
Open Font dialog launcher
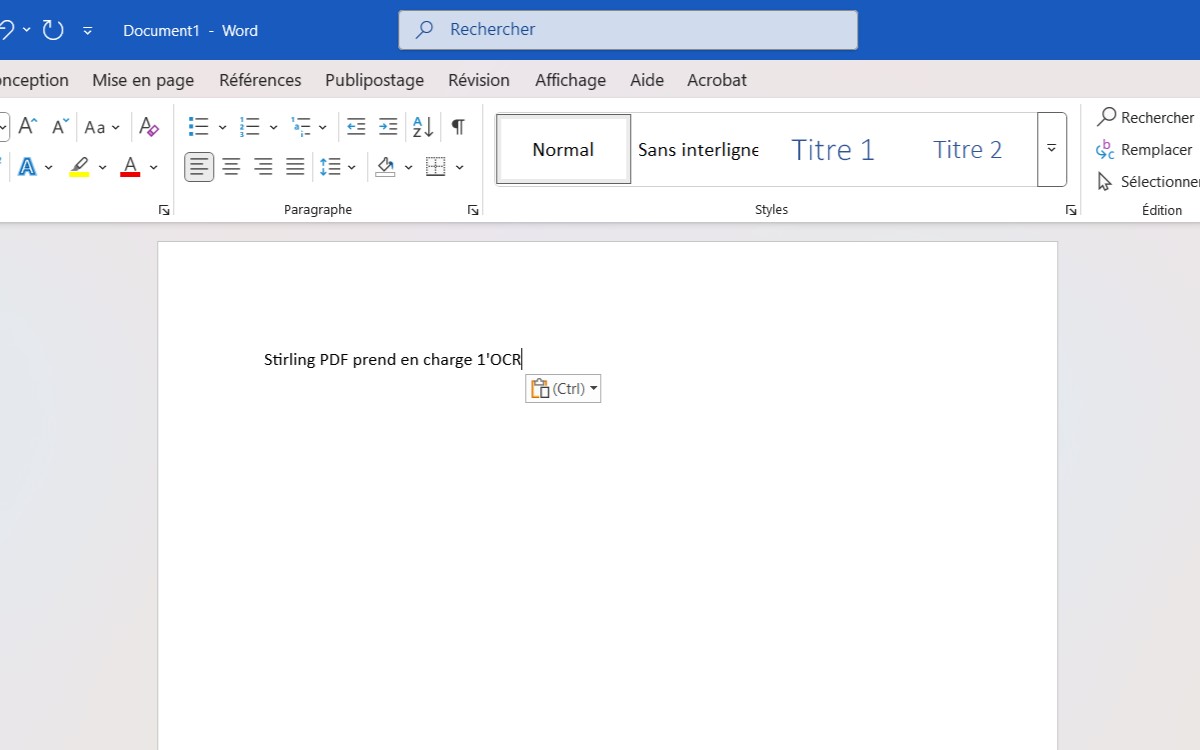[164, 210]
